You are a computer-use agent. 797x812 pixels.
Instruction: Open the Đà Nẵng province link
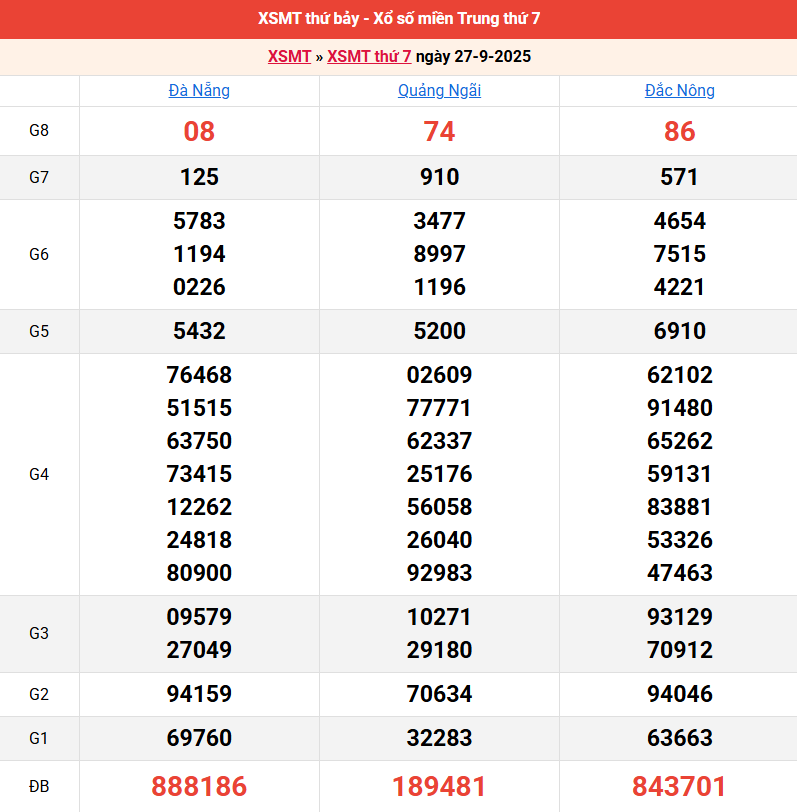[x=199, y=91]
